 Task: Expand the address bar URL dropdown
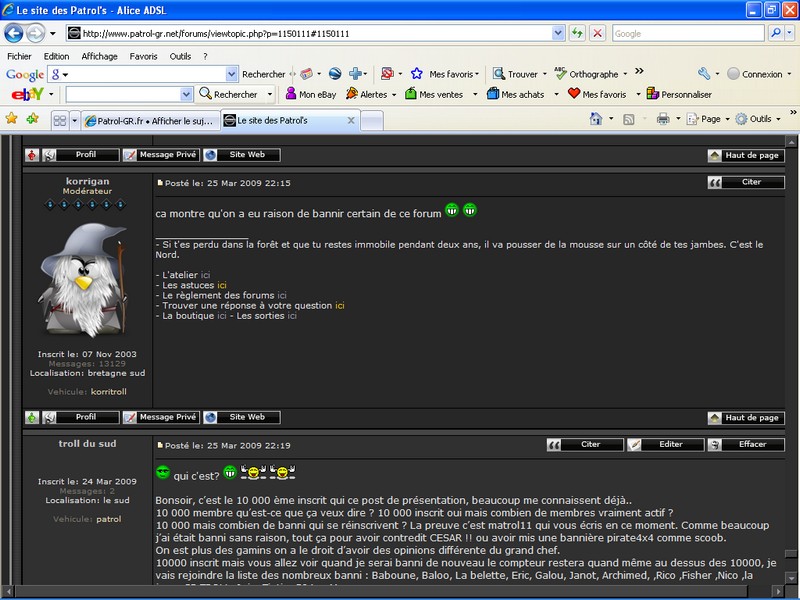tap(558, 34)
